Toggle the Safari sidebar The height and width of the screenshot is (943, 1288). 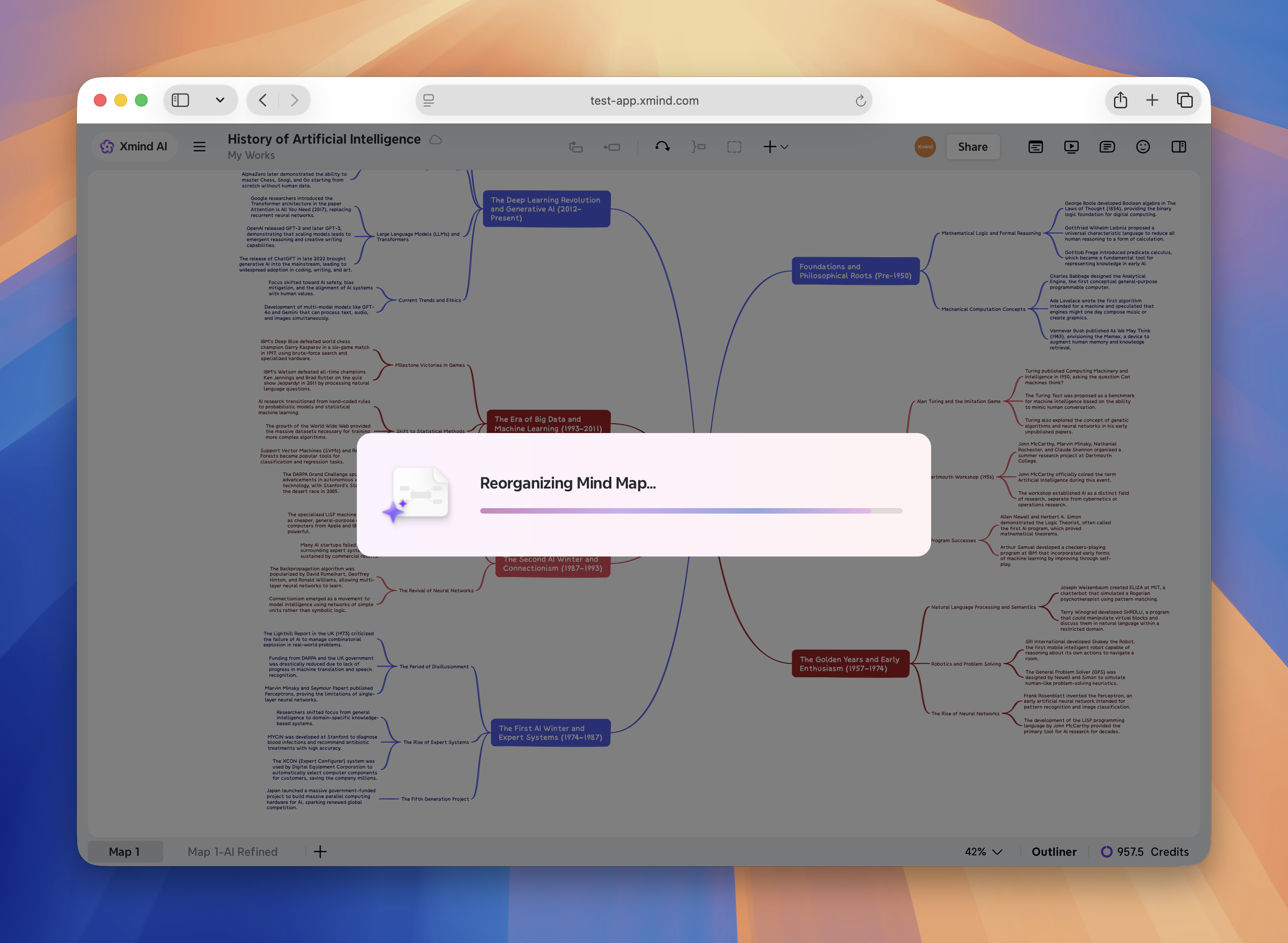coord(180,101)
